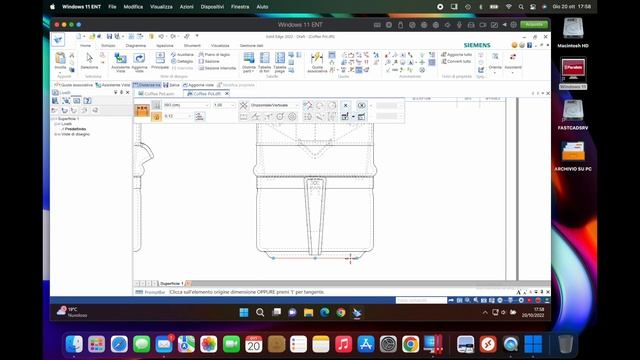Create a Dettaglio view
The width and height of the screenshot is (640, 360).
(182, 61)
